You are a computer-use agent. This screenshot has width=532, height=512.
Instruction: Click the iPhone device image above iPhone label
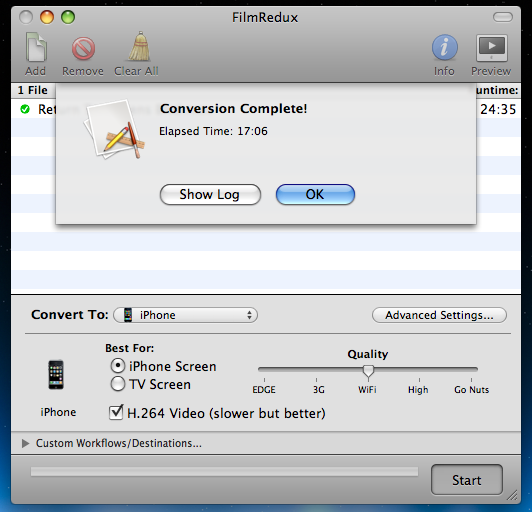pyautogui.click(x=56, y=375)
